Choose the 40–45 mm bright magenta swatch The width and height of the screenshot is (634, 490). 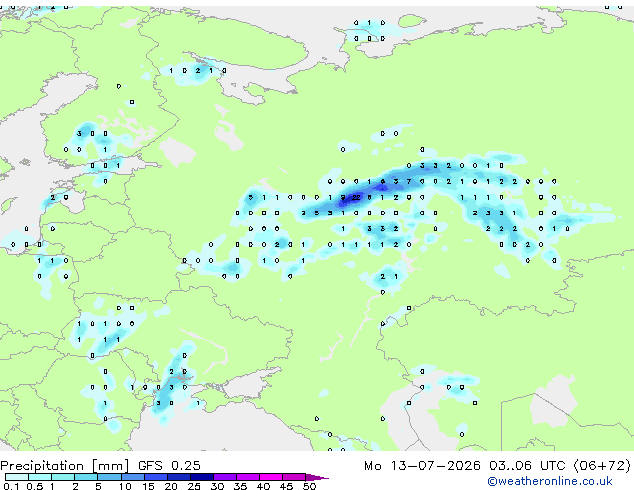click(271, 477)
